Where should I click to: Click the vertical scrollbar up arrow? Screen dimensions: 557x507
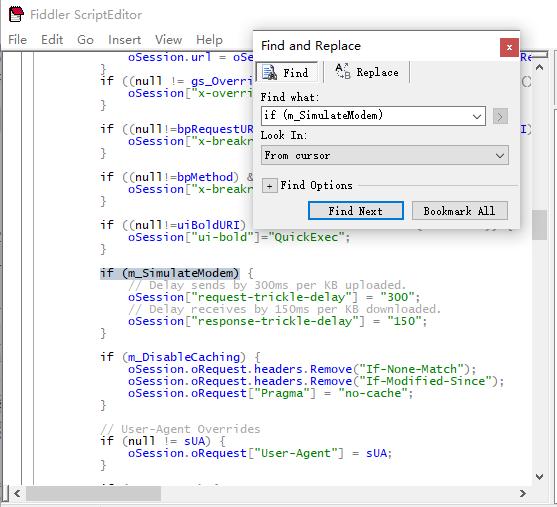click(x=539, y=67)
